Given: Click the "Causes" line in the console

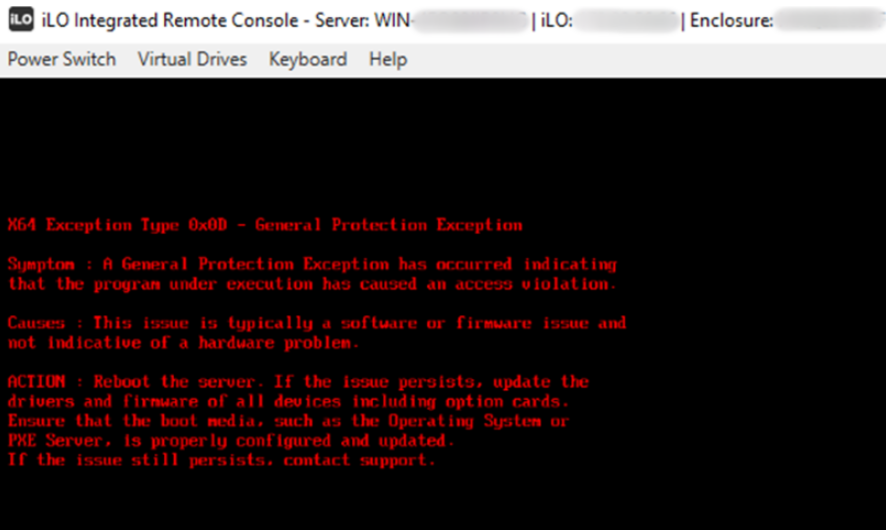Looking at the screenshot, I should [316, 323].
